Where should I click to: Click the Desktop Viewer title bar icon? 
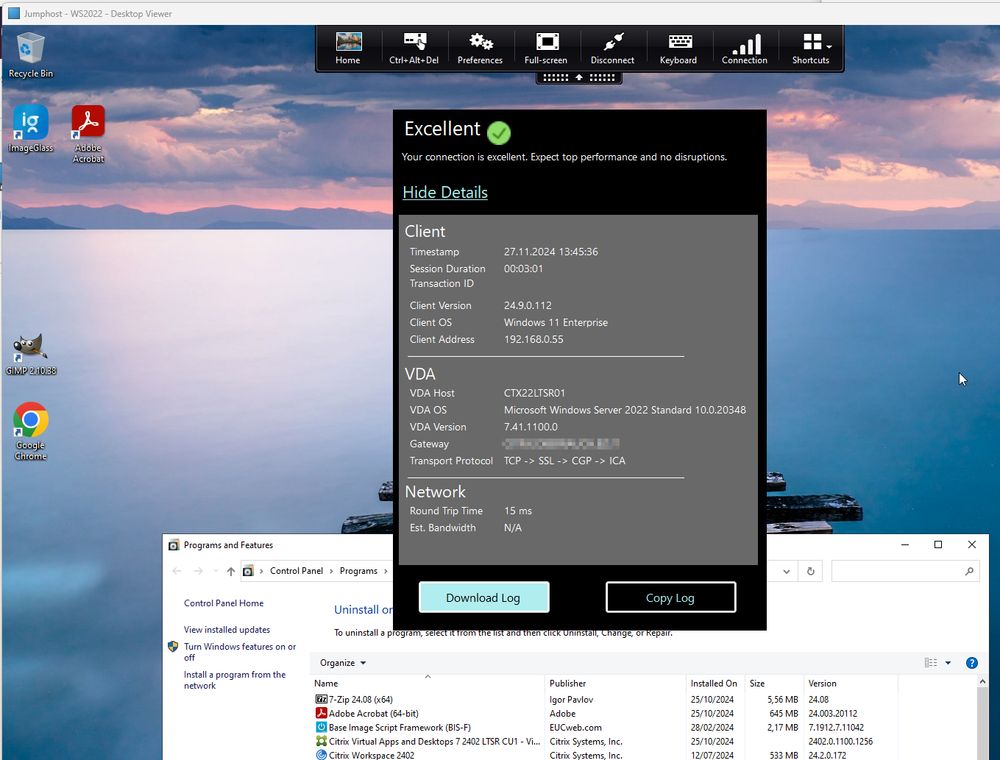pos(13,13)
